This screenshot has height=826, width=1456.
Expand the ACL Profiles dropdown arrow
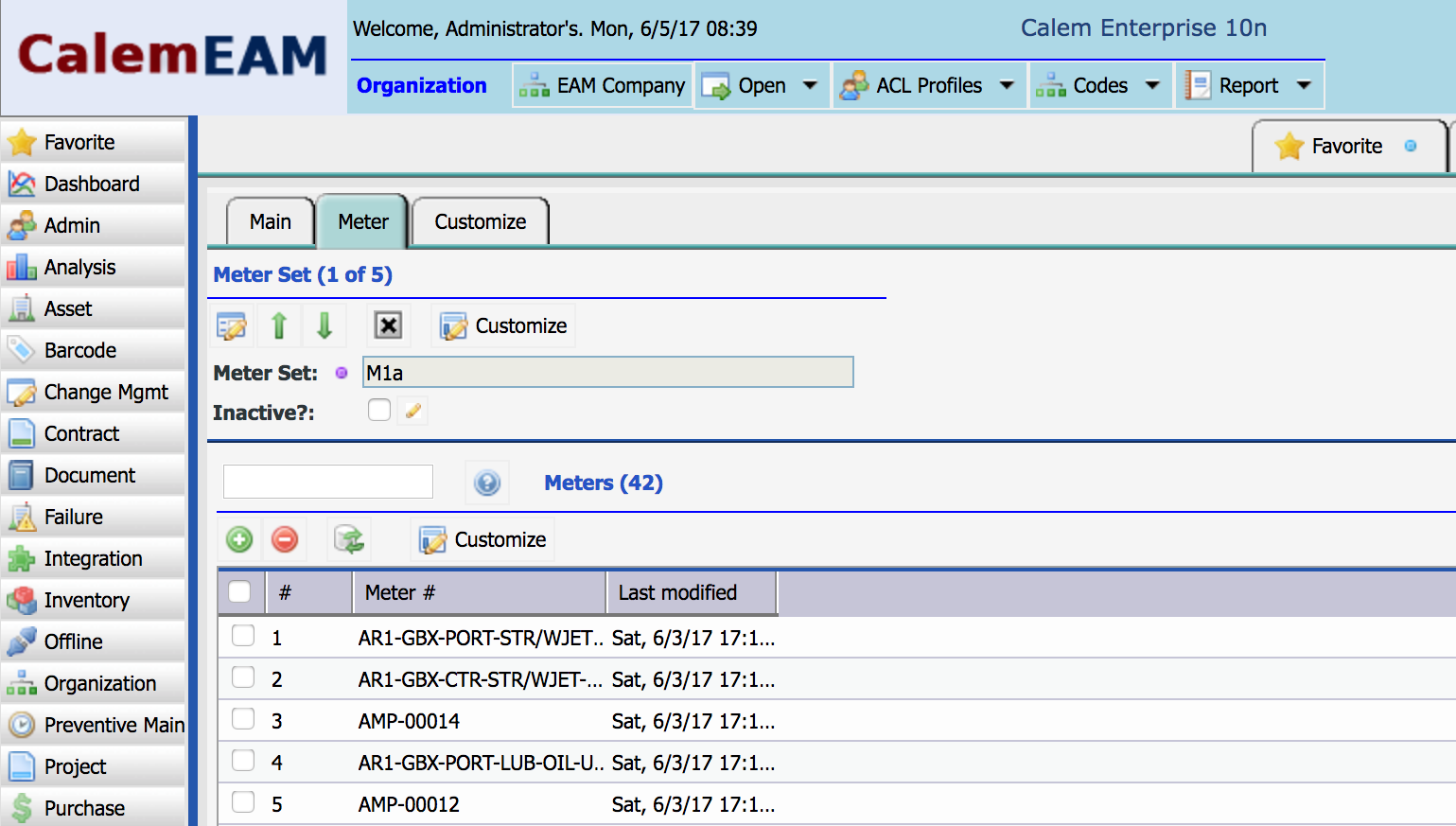[1007, 85]
